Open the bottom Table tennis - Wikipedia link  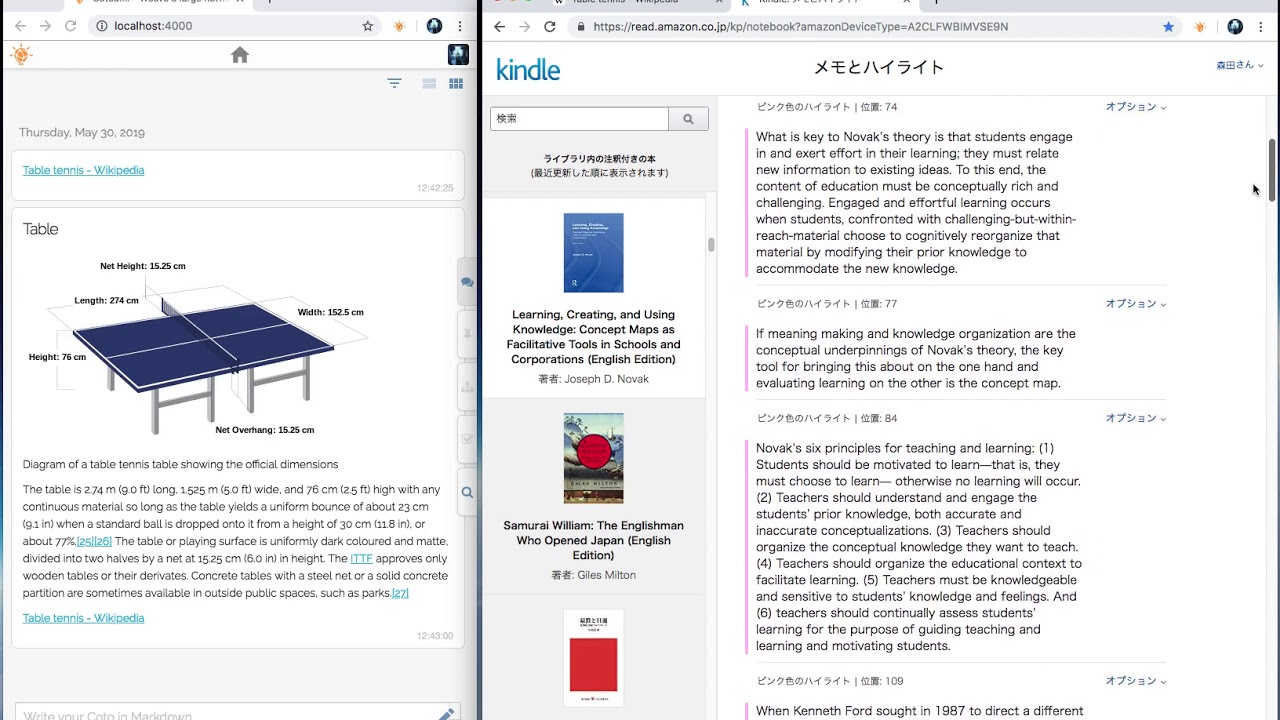[x=83, y=618]
